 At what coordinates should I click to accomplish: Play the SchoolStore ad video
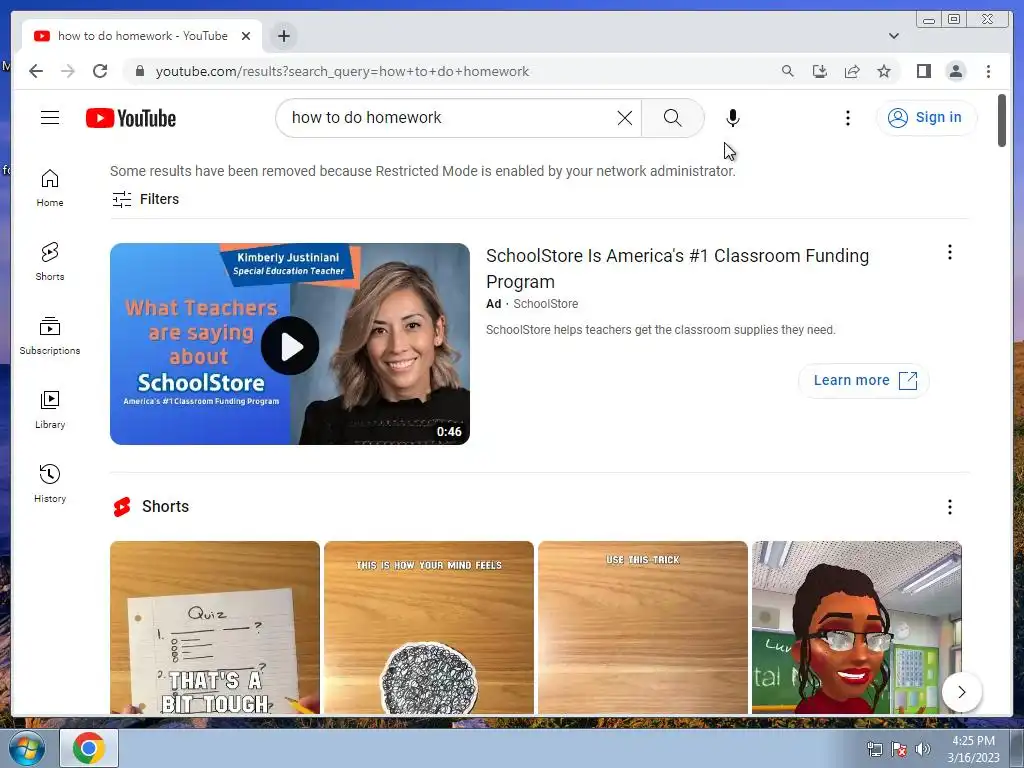pyautogui.click(x=290, y=344)
